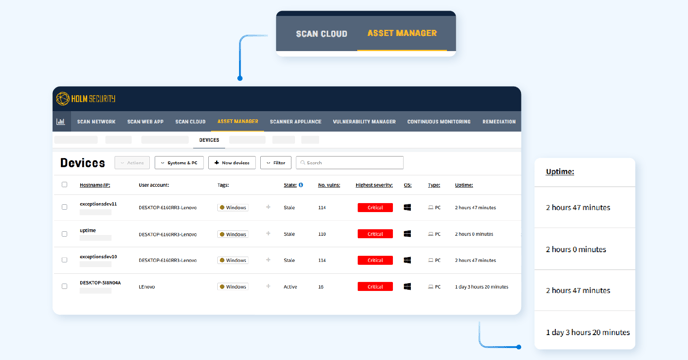This screenshot has width=688, height=360.
Task: Click the info icon next to State header
Action: pyautogui.click(x=301, y=185)
